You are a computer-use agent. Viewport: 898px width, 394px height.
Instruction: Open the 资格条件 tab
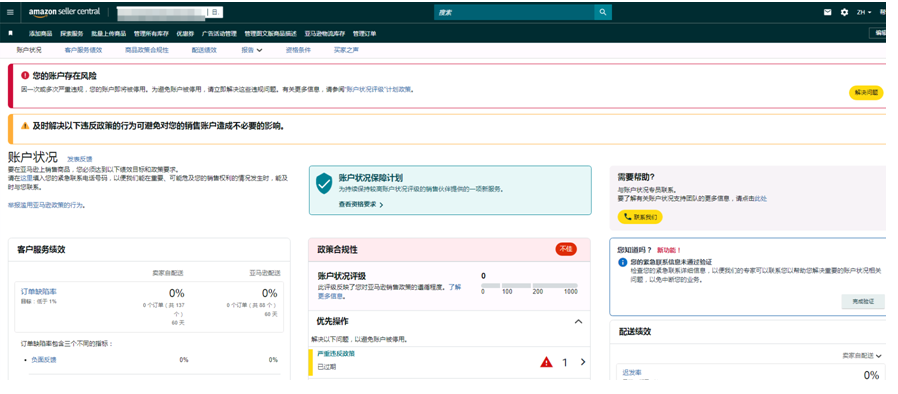(x=298, y=50)
